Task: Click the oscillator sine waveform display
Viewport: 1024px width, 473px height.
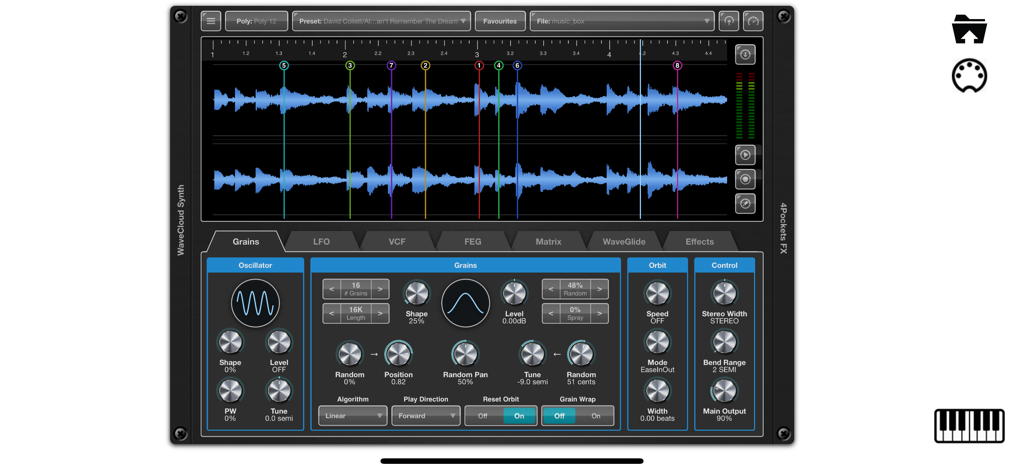Action: [255, 303]
